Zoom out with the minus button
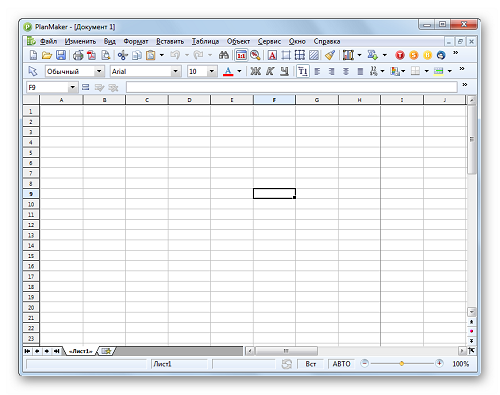 [365, 363]
